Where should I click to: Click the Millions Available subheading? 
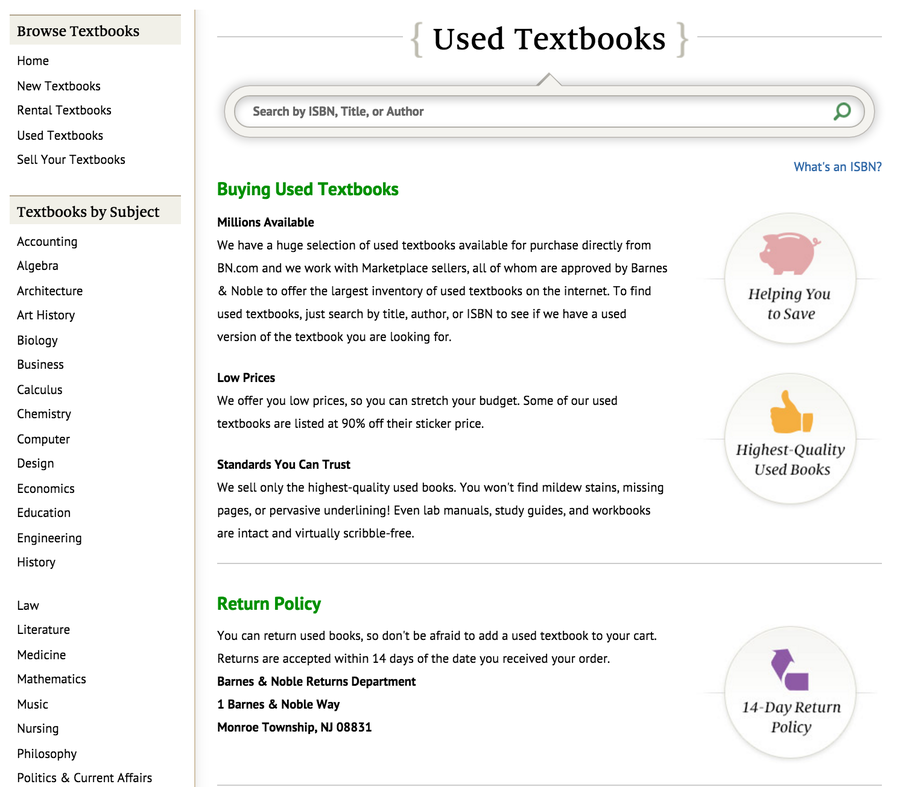(265, 222)
